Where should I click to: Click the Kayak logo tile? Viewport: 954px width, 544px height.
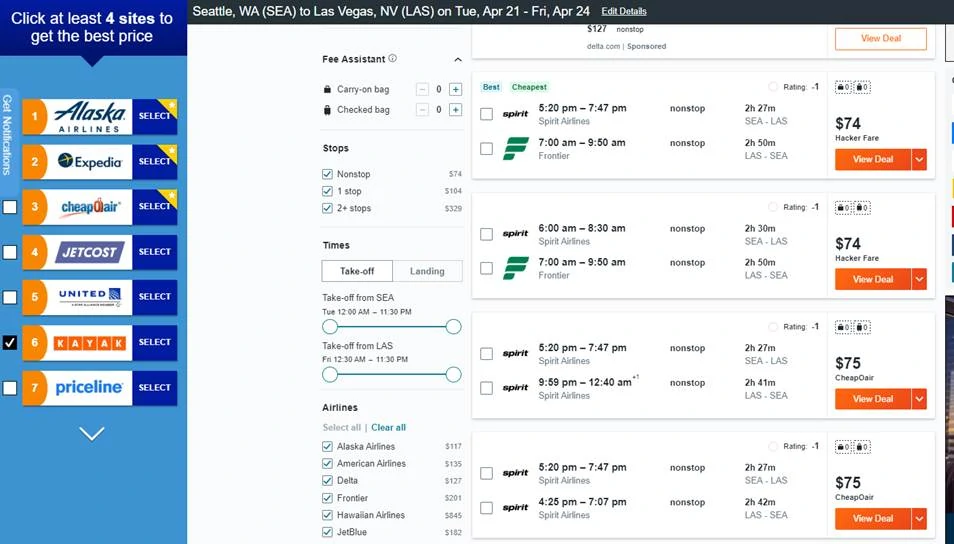point(90,343)
